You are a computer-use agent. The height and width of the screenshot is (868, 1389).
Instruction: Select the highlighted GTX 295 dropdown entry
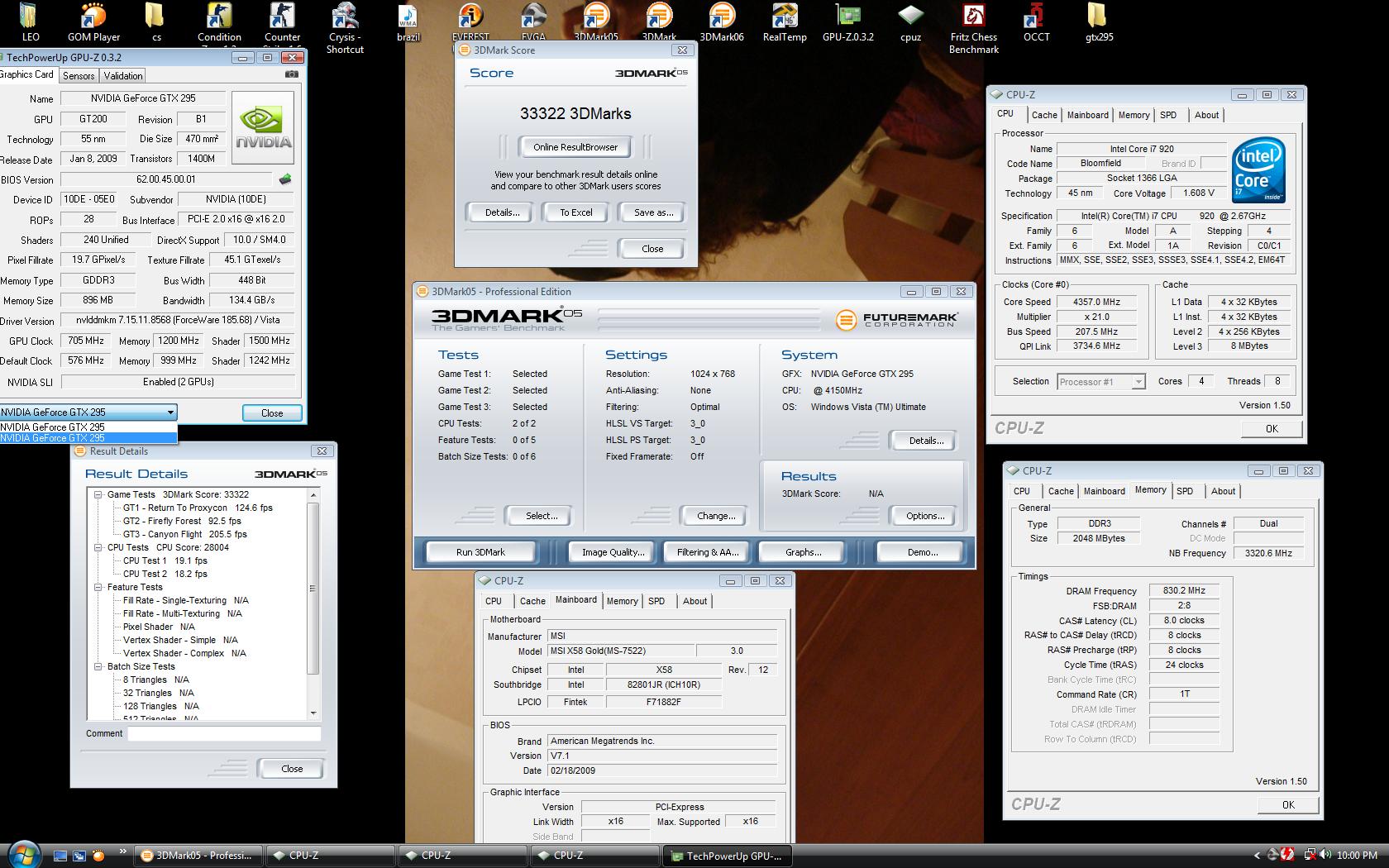88,438
